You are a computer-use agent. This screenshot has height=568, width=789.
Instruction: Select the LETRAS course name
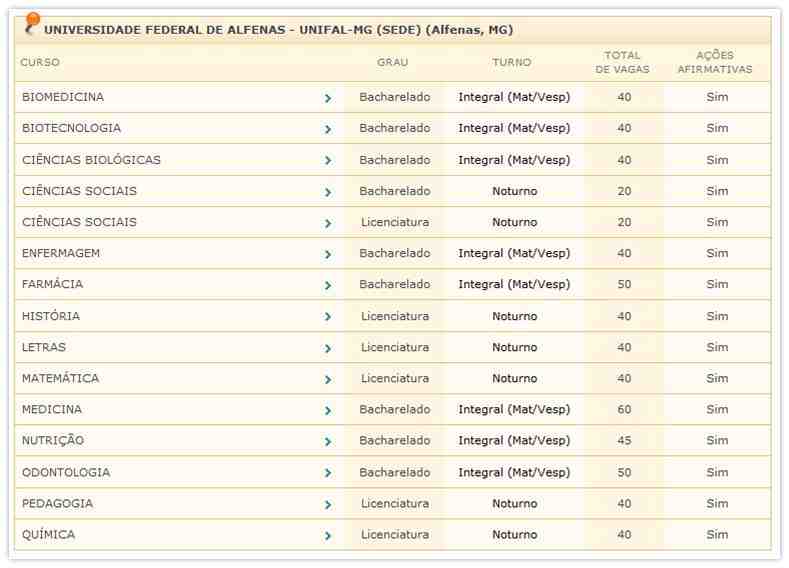pyautogui.click(x=44, y=347)
